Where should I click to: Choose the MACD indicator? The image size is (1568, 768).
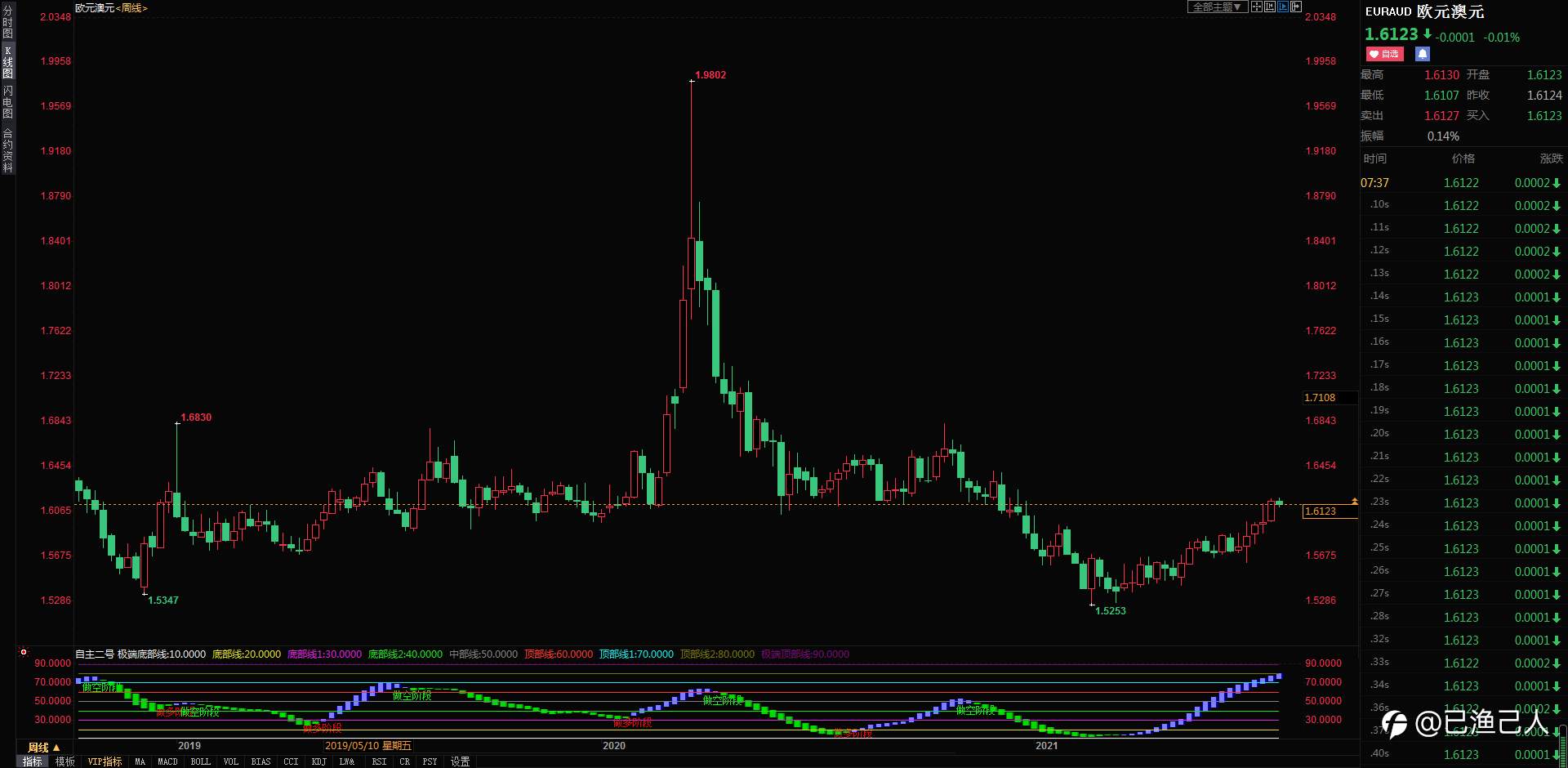coord(167,761)
